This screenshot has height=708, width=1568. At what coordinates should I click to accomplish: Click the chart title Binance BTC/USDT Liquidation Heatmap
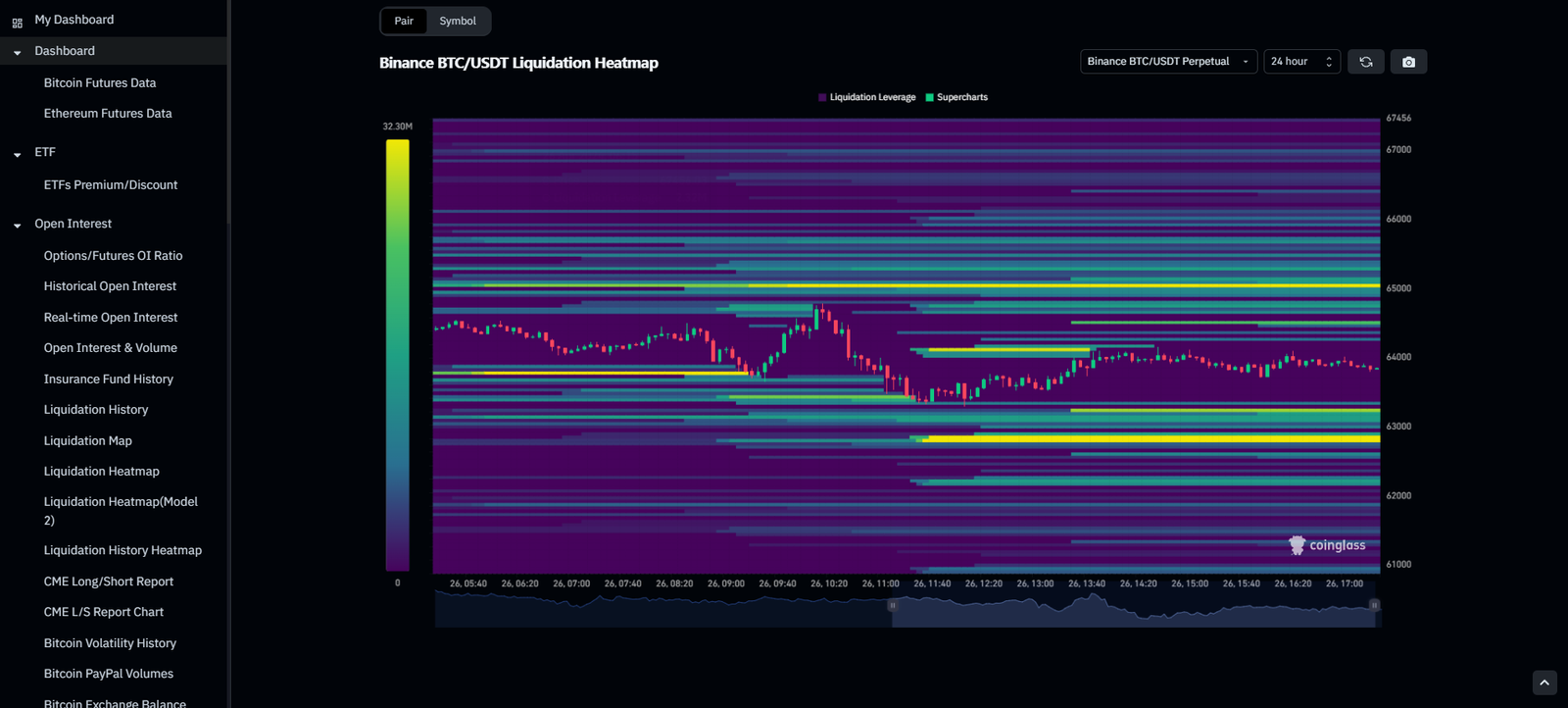point(518,63)
